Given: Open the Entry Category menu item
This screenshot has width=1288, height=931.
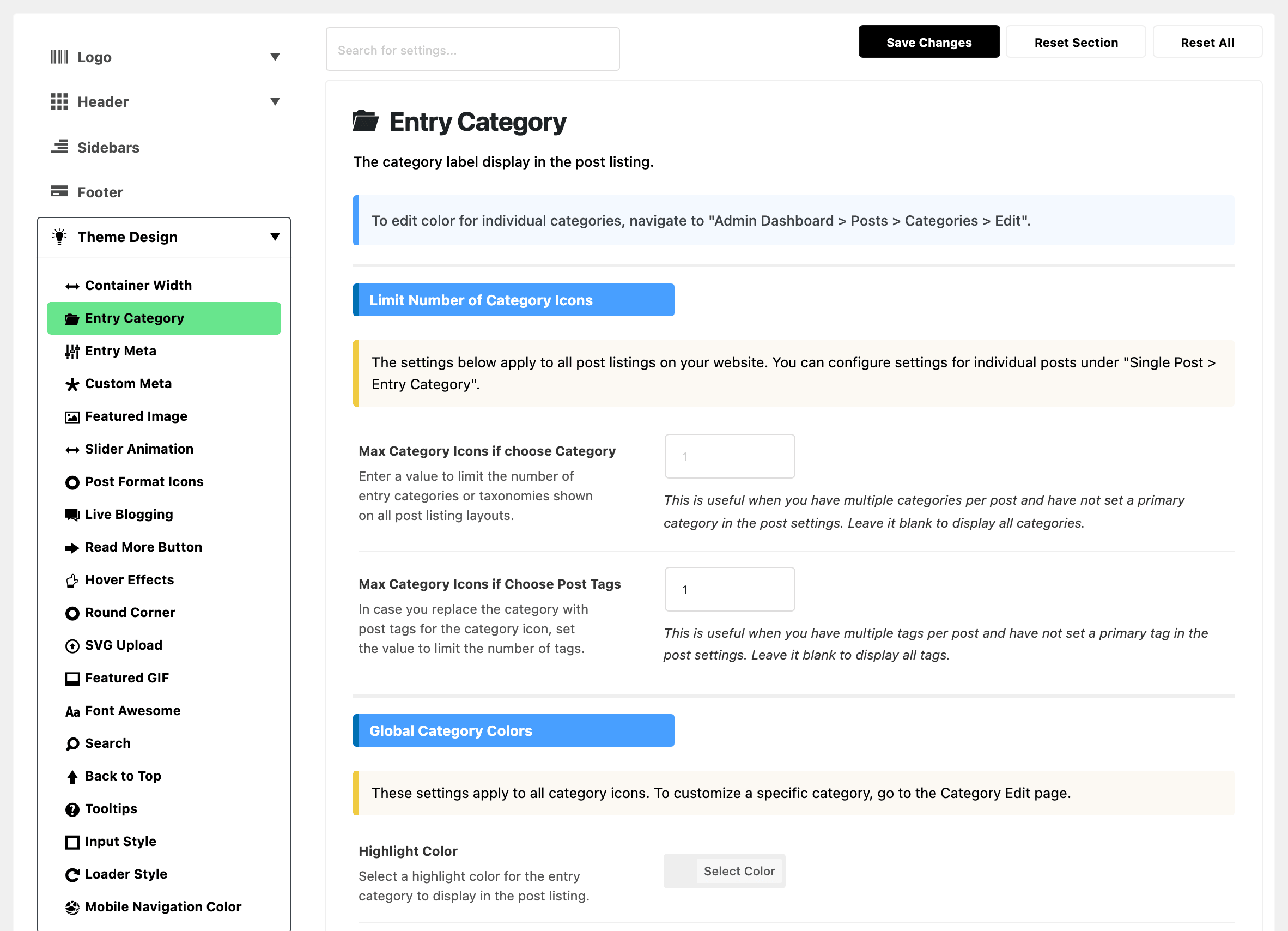Looking at the screenshot, I should click(163, 318).
